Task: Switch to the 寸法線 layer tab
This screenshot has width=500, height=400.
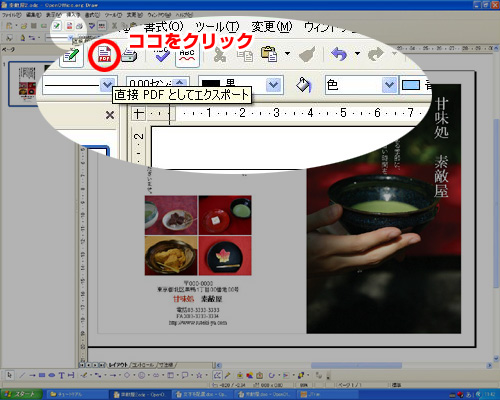Action: click(x=166, y=365)
